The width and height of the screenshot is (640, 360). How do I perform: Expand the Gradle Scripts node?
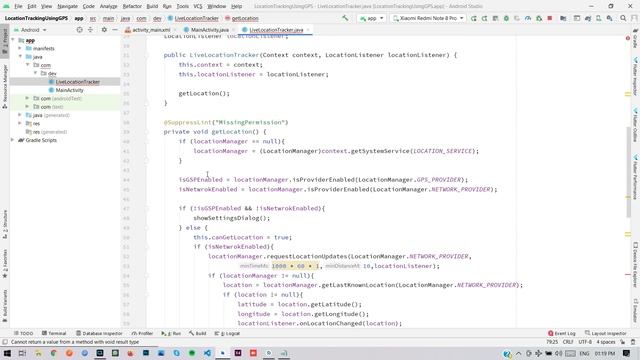pyautogui.click(x=13, y=140)
